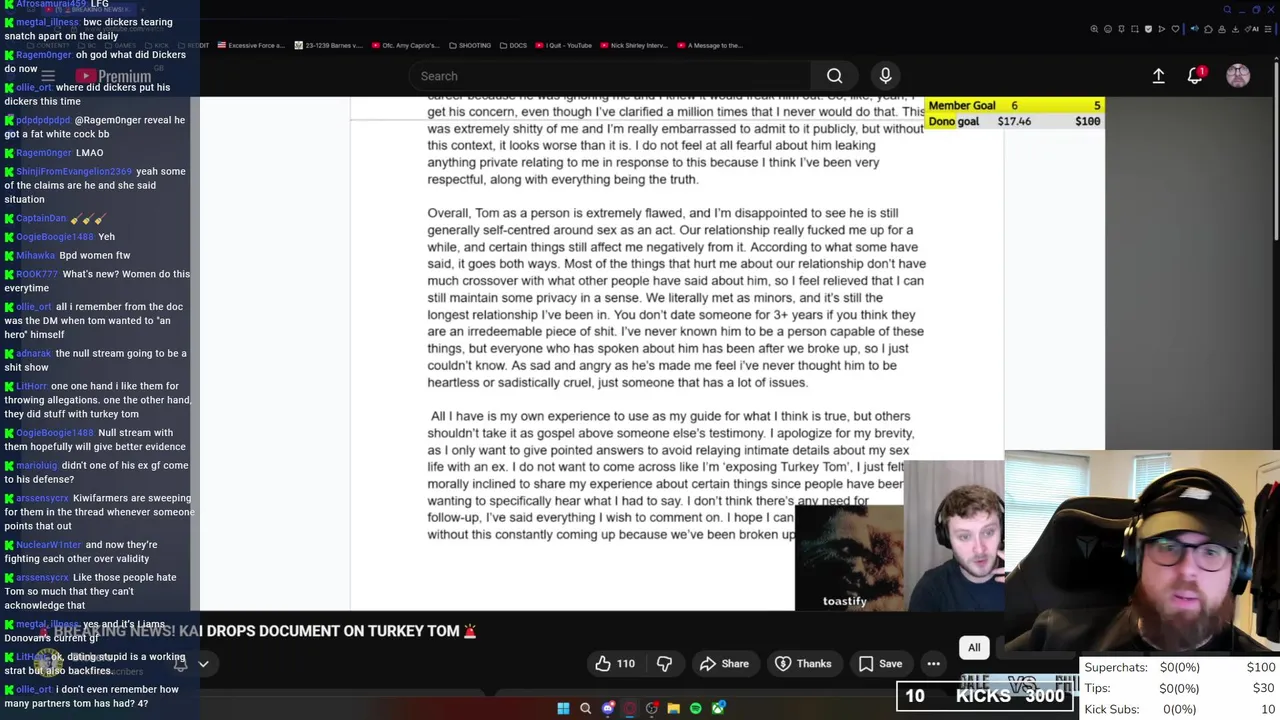Click the Member Goal bar

click(x=1014, y=105)
